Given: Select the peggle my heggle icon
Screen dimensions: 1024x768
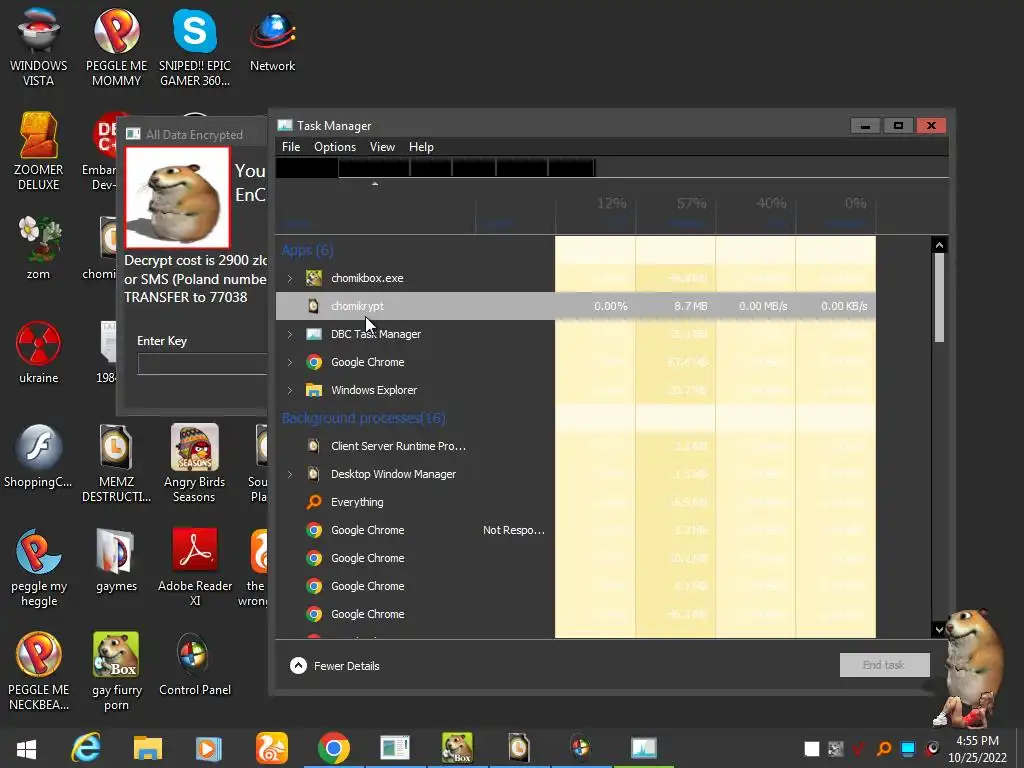Looking at the screenshot, I should (x=39, y=567).
